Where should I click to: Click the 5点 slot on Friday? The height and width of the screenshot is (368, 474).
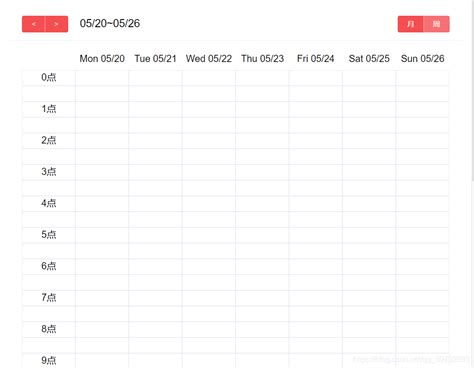pyautogui.click(x=315, y=235)
